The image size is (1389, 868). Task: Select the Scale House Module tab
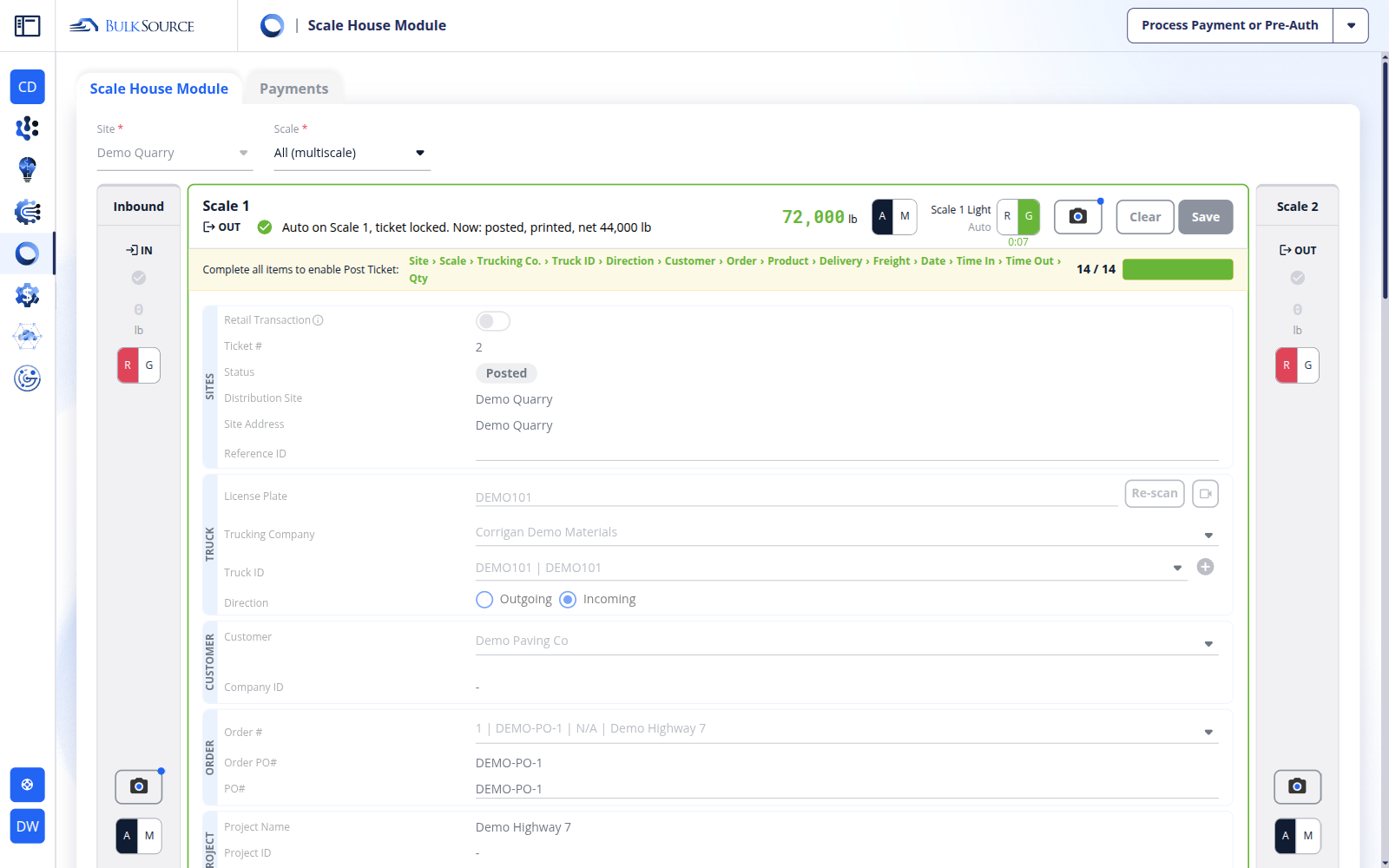coord(159,89)
